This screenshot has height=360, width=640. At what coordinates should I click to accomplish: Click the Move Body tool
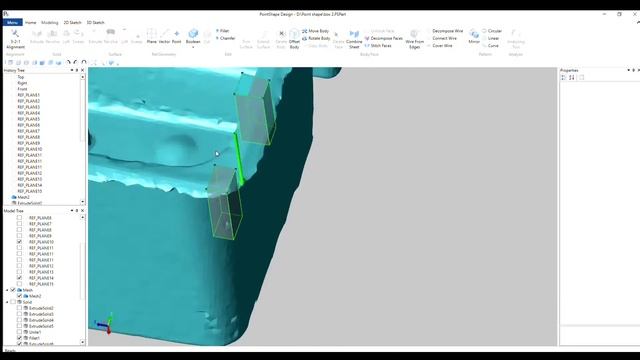316,31
